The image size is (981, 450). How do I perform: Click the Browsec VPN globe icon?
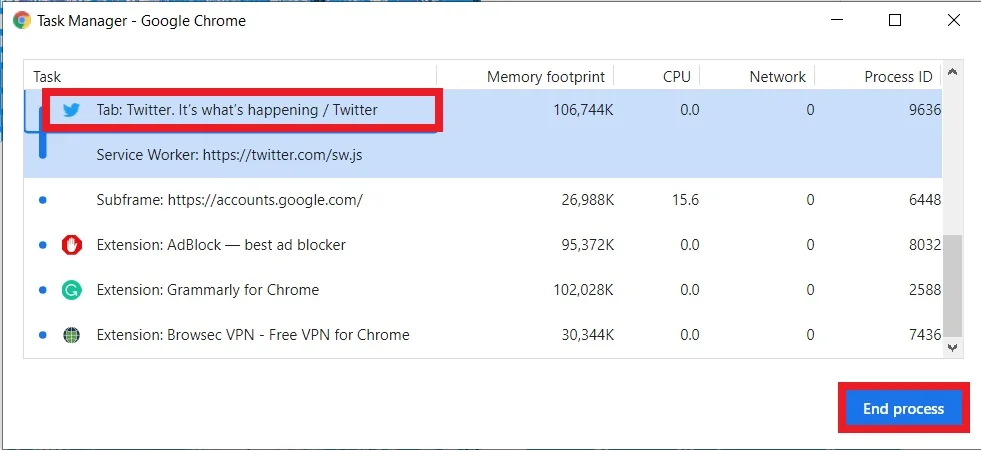(72, 335)
